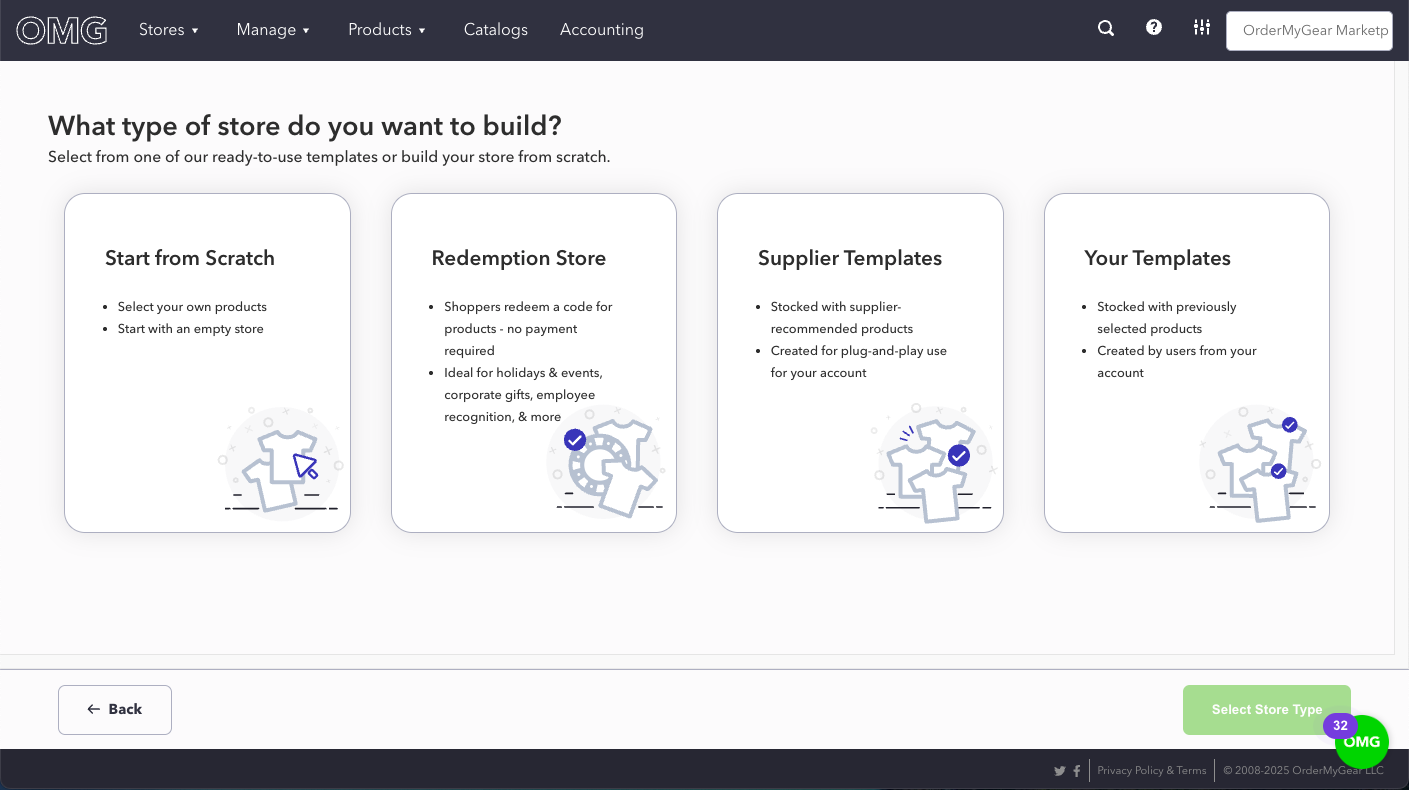Click 'Select your own products' bullet text

pyautogui.click(x=192, y=307)
